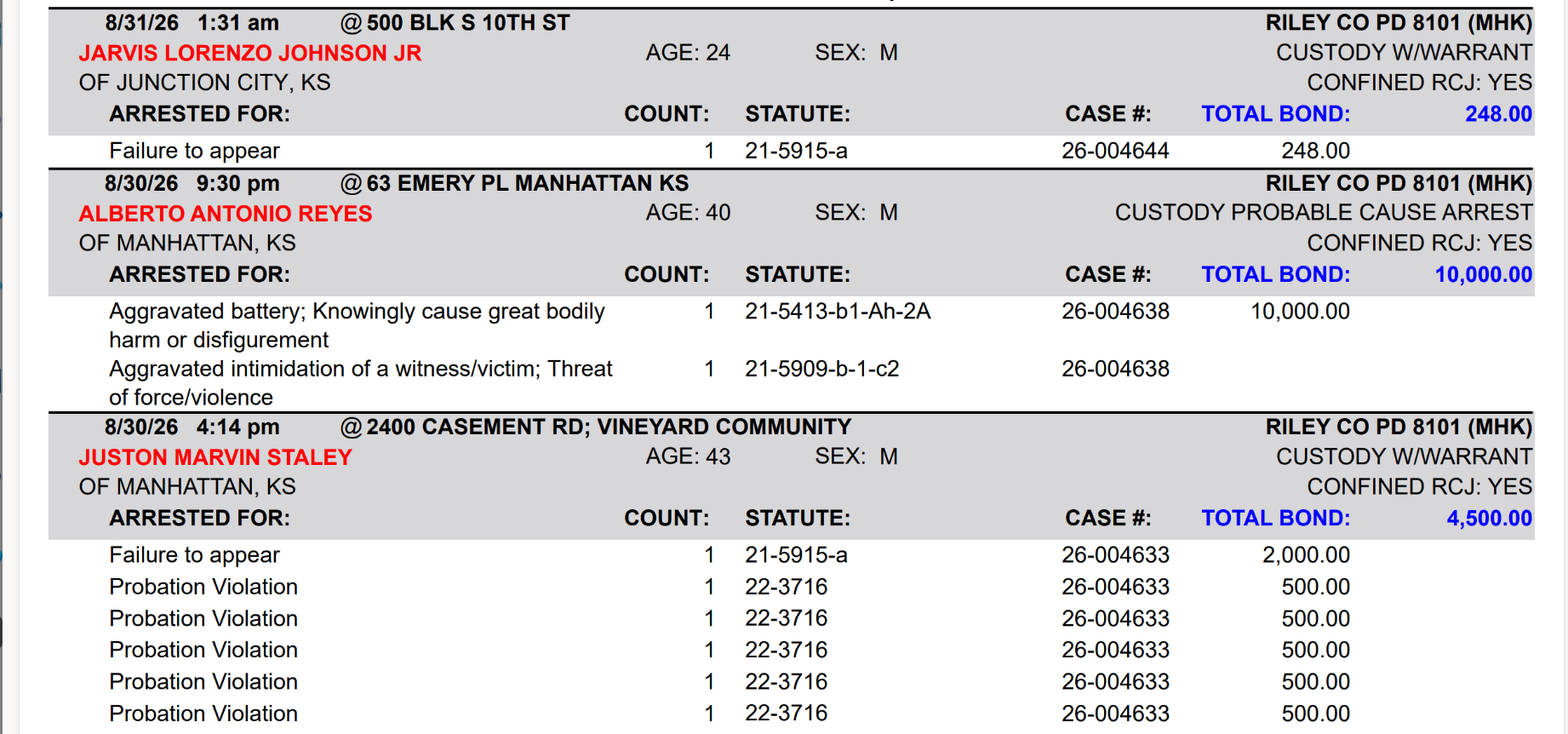Click the name JUSTON MARVIN STALEY
The width and height of the screenshot is (1568, 734).
coord(215,457)
